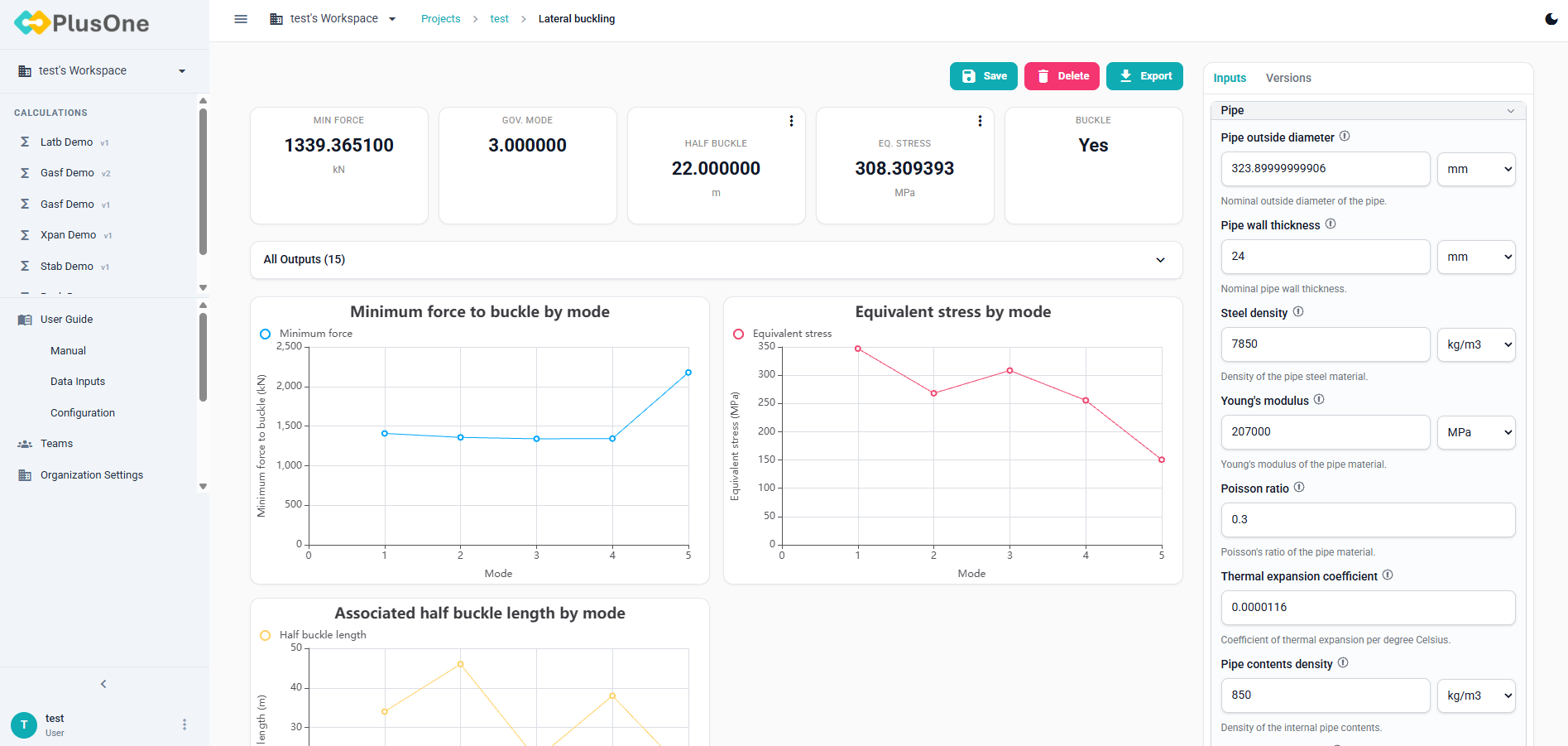Open Latb Demo calculation
Screen dimensions: 1568x746
coord(66,142)
